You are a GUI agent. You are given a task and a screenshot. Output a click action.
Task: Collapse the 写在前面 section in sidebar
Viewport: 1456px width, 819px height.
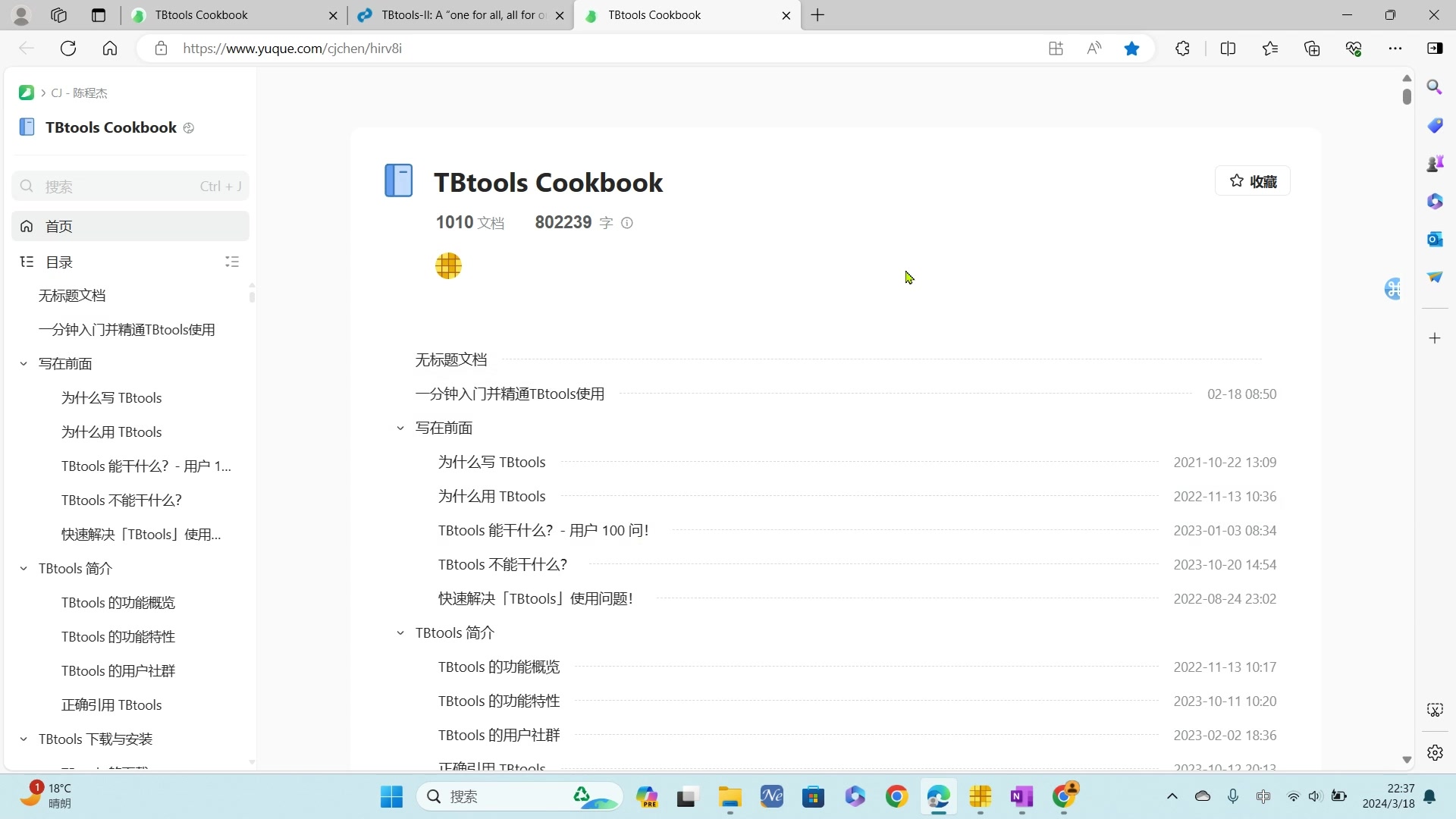point(24,364)
